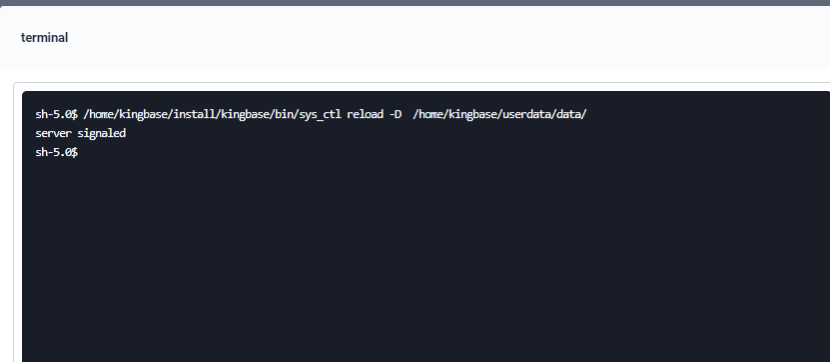Click the sys_ctl reload command line
830x362 pixels.
click(311, 114)
